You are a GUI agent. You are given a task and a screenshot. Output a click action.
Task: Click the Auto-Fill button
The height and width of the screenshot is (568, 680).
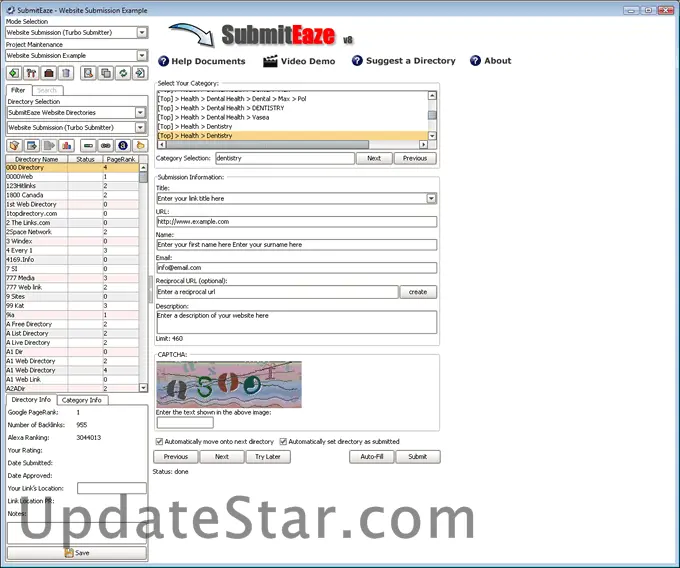pyautogui.click(x=372, y=457)
